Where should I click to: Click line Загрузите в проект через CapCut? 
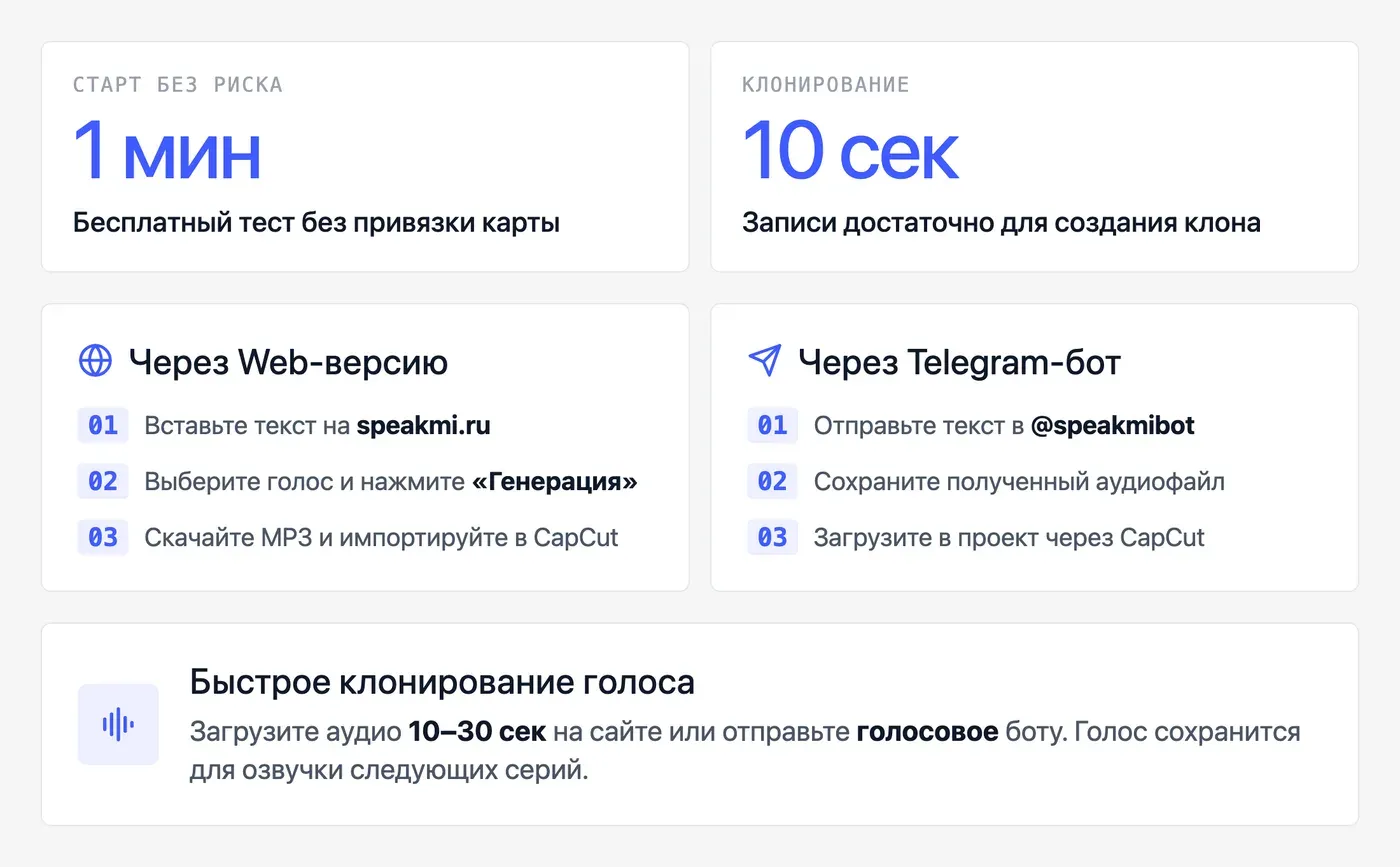[x=1009, y=538]
